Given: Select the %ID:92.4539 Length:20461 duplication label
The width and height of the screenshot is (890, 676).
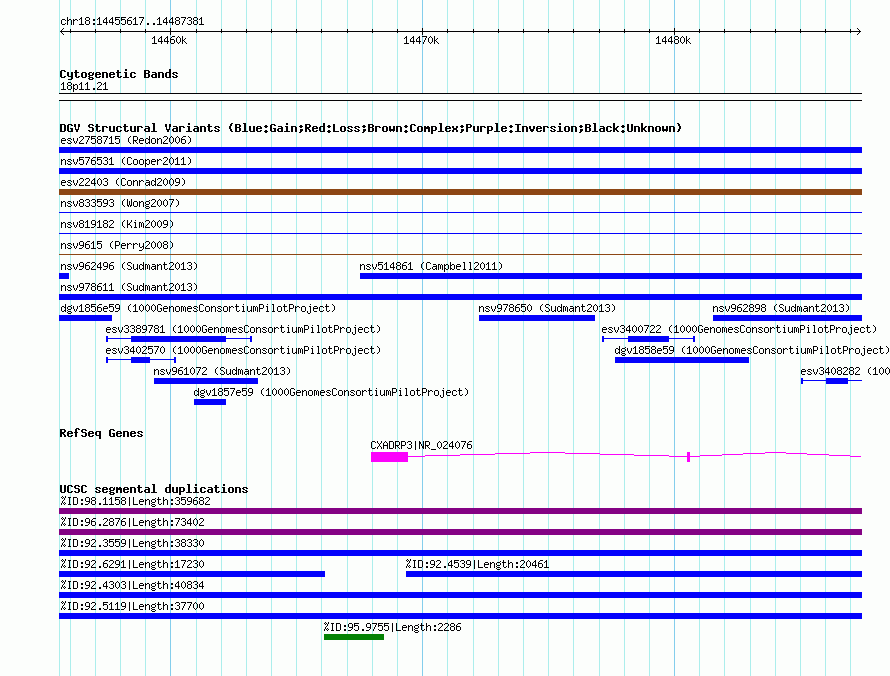Looking at the screenshot, I should tap(477, 564).
